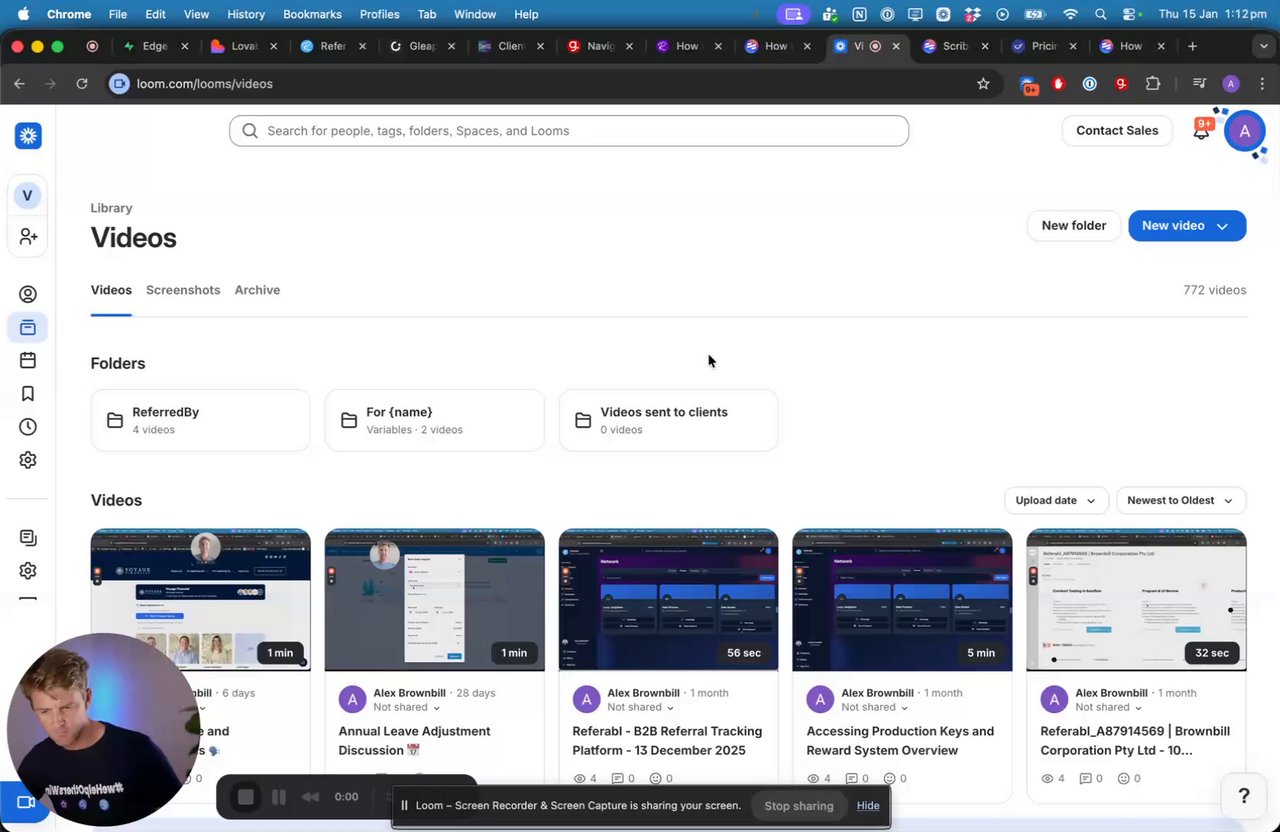This screenshot has width=1280, height=832.
Task: Open Accessing Production Keys and Reward title
Action: point(900,741)
